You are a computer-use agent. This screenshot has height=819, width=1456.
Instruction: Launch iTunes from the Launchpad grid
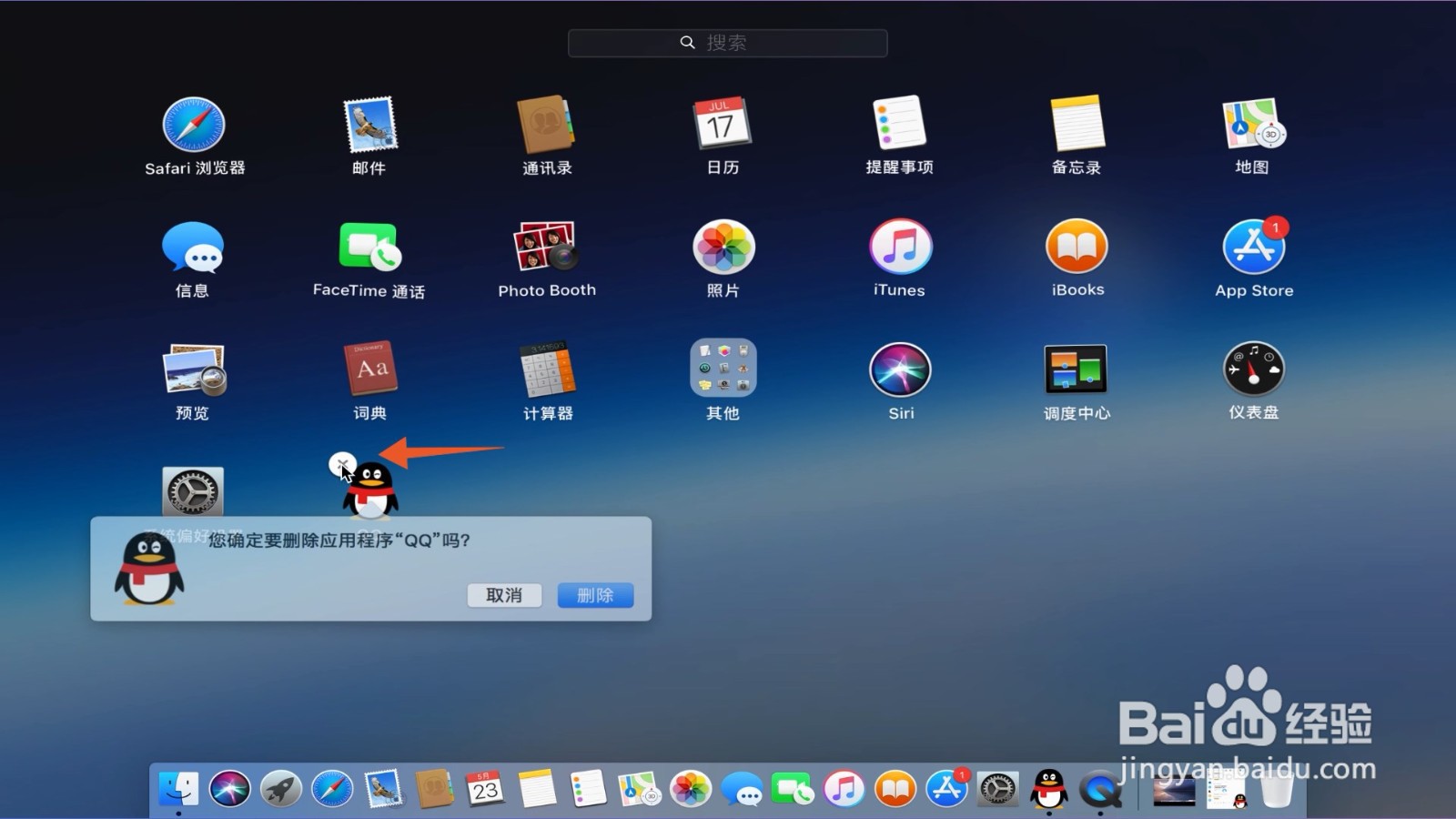pyautogui.click(x=900, y=247)
